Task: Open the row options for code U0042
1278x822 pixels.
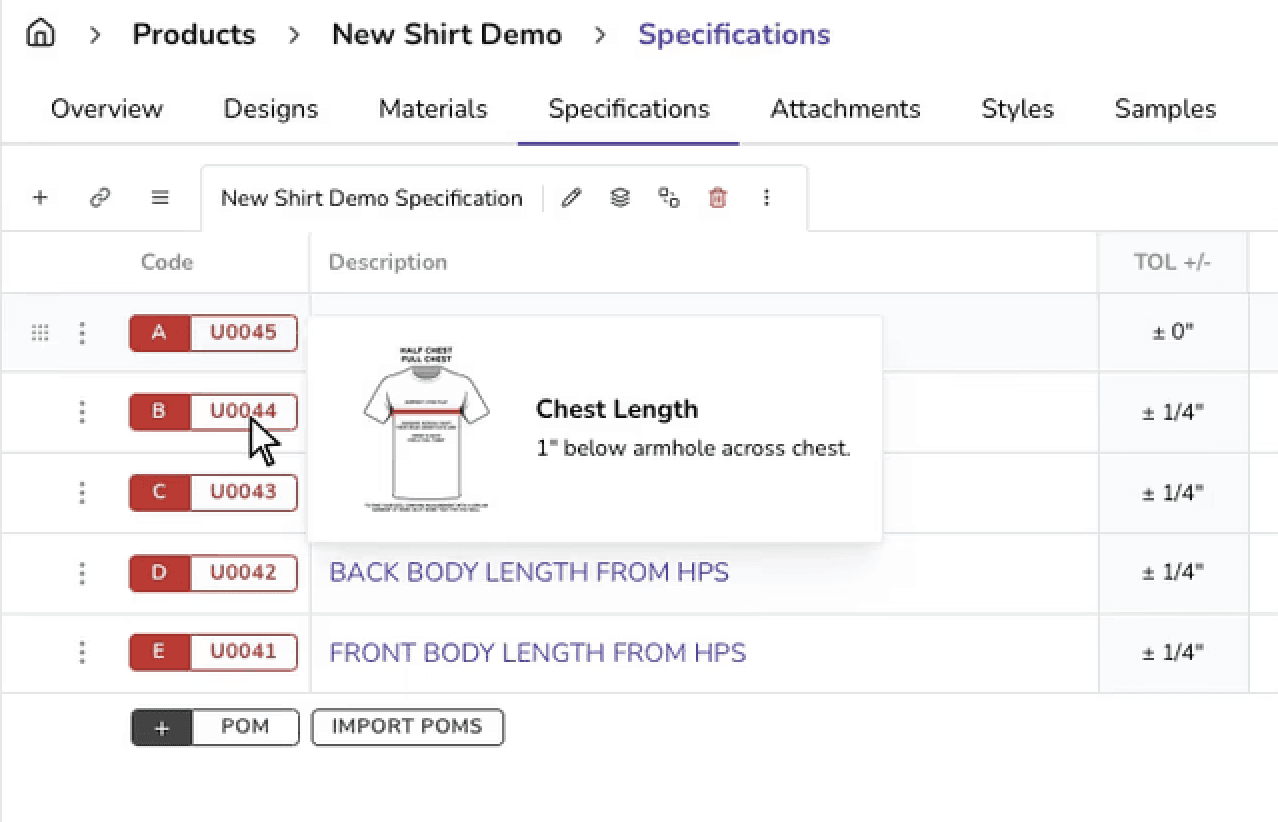Action: coord(82,573)
